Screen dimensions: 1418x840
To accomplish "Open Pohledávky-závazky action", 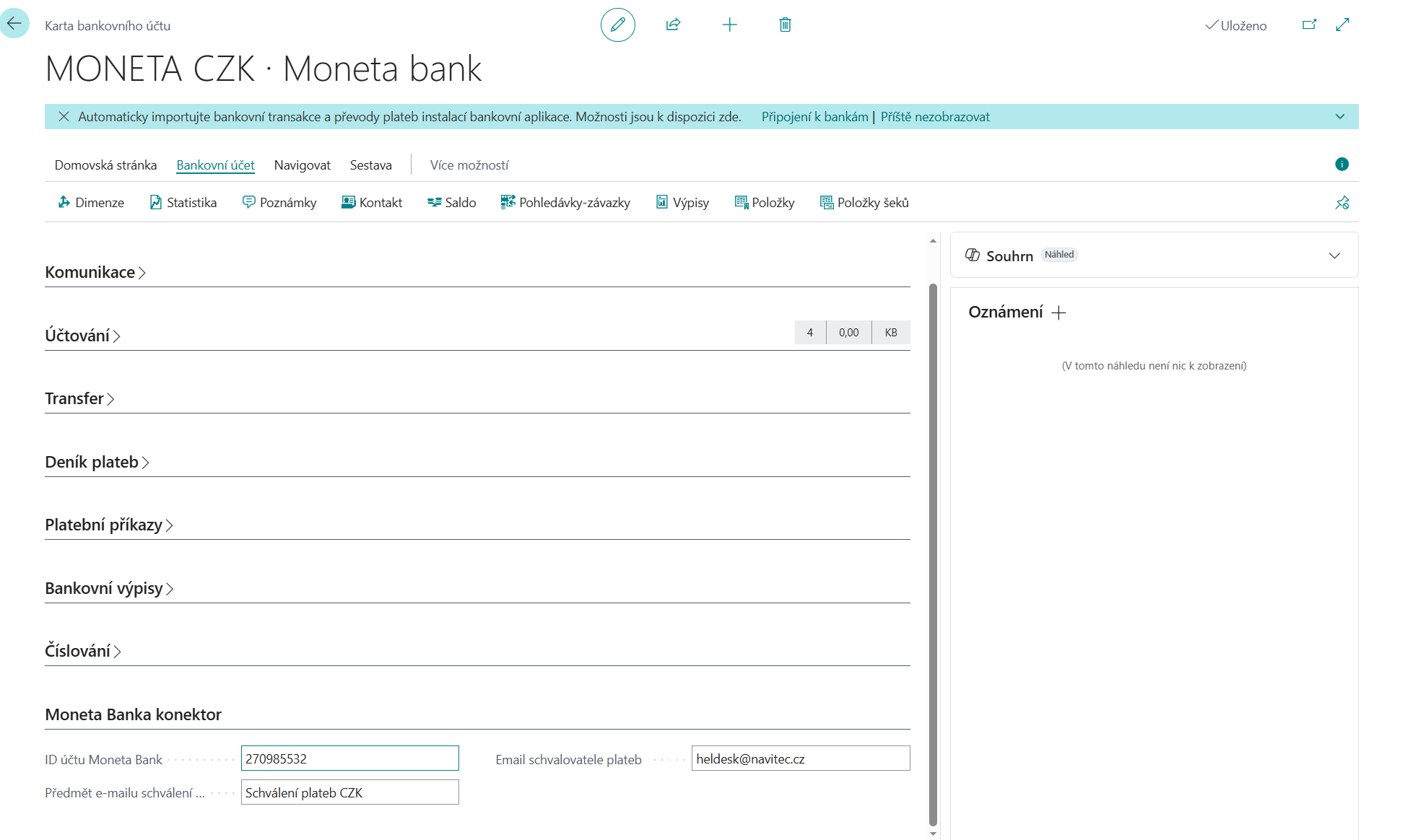I will coord(565,203).
